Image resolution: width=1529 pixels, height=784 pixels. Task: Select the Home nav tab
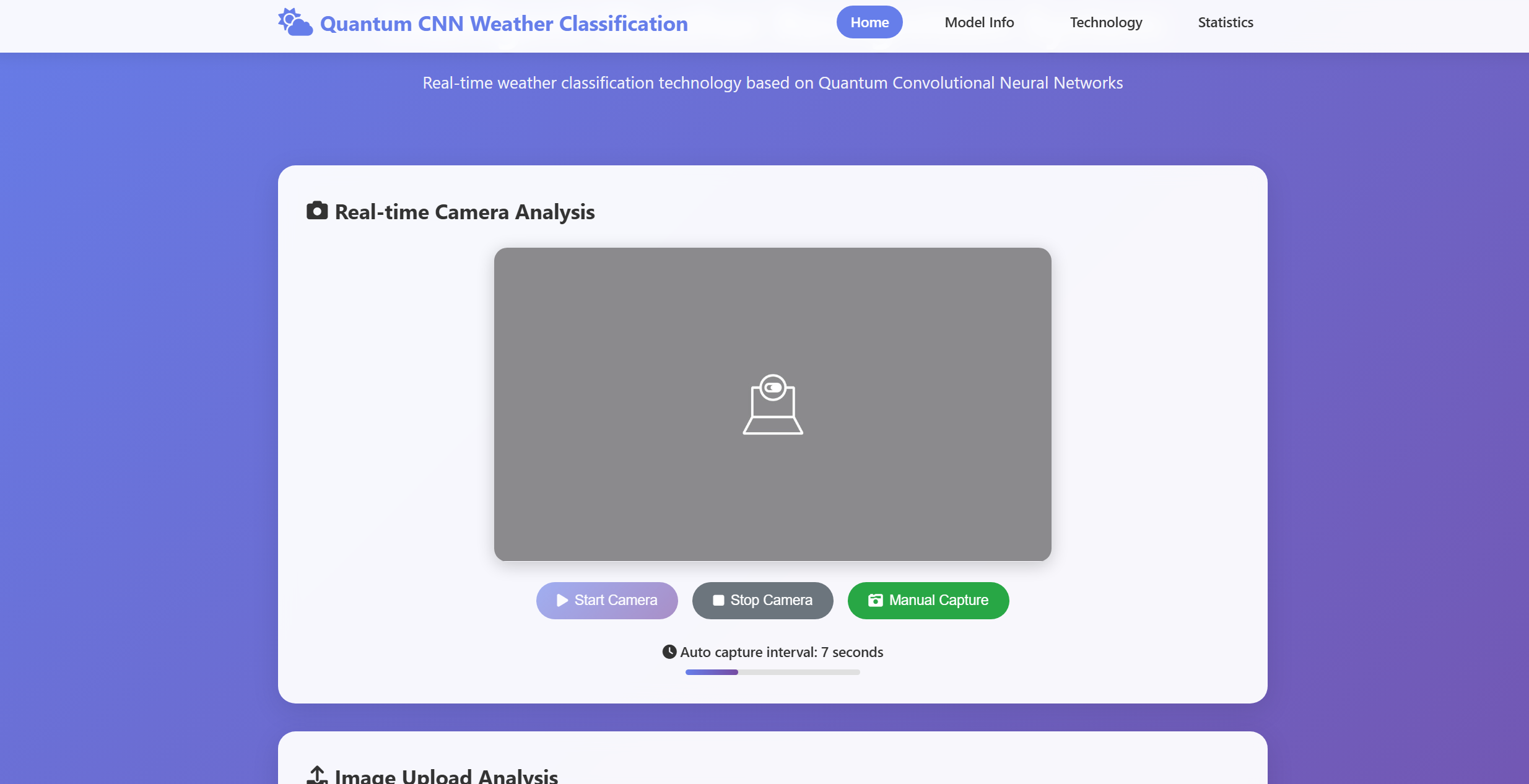869,22
